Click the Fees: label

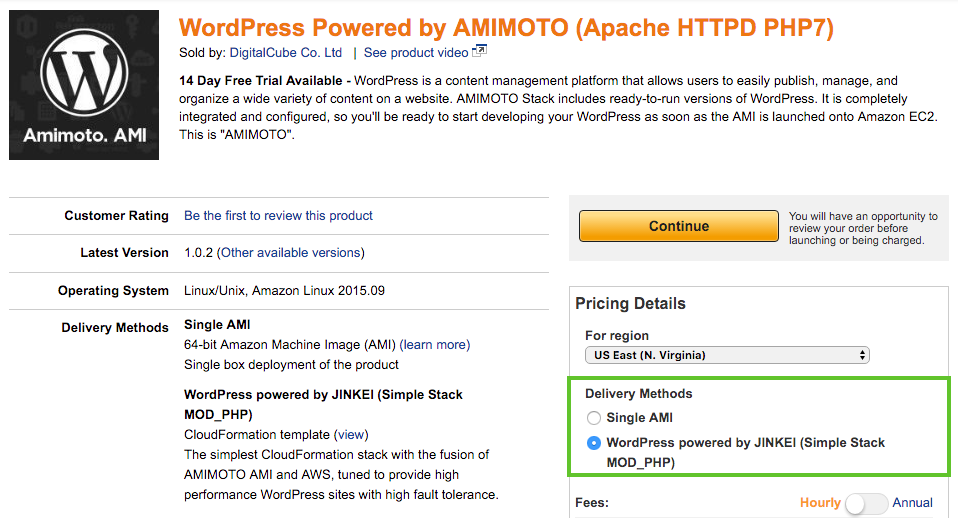(591, 503)
